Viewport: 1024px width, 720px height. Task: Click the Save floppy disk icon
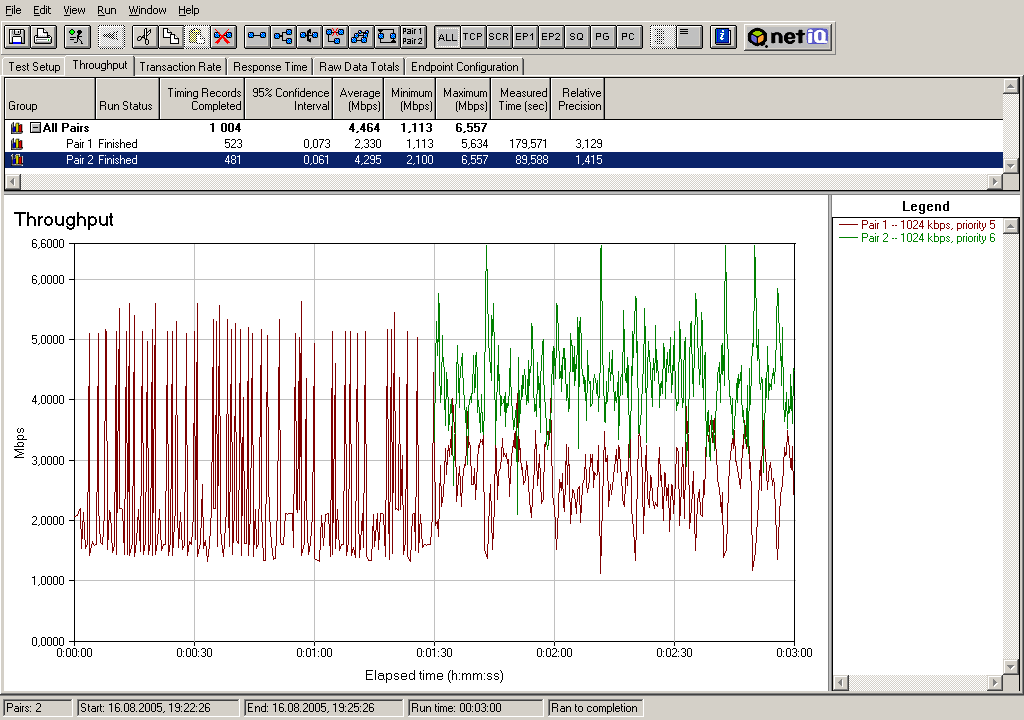tap(16, 37)
